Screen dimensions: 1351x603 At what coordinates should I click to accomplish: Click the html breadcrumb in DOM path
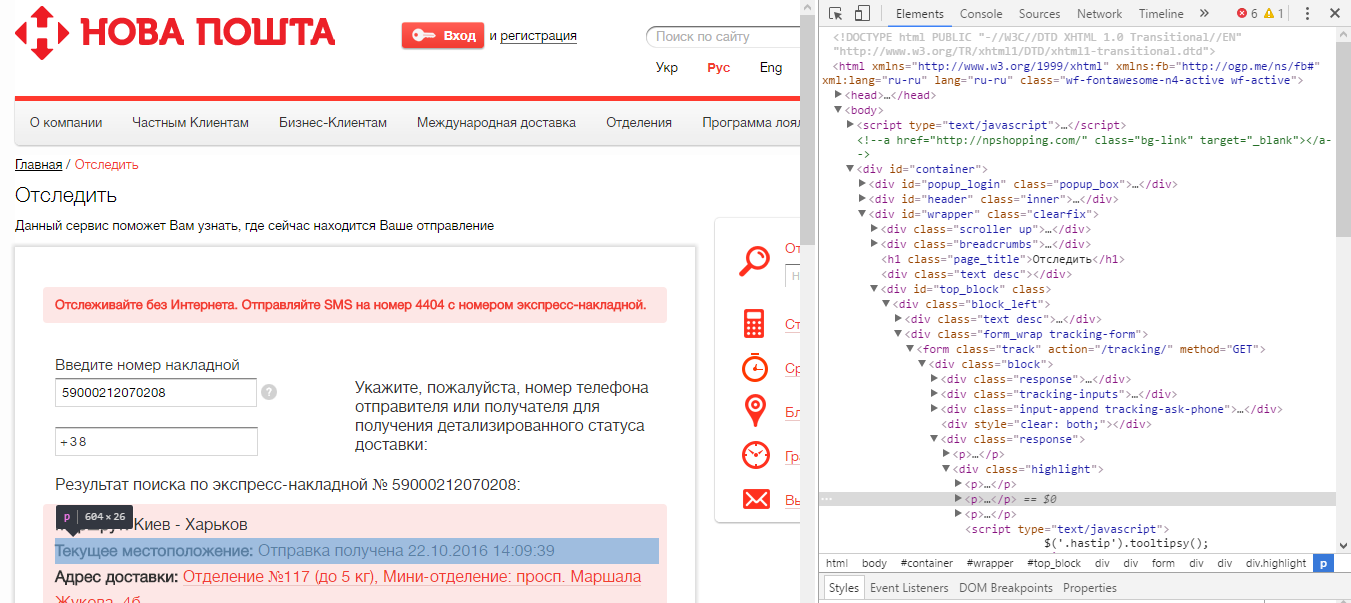(836, 563)
